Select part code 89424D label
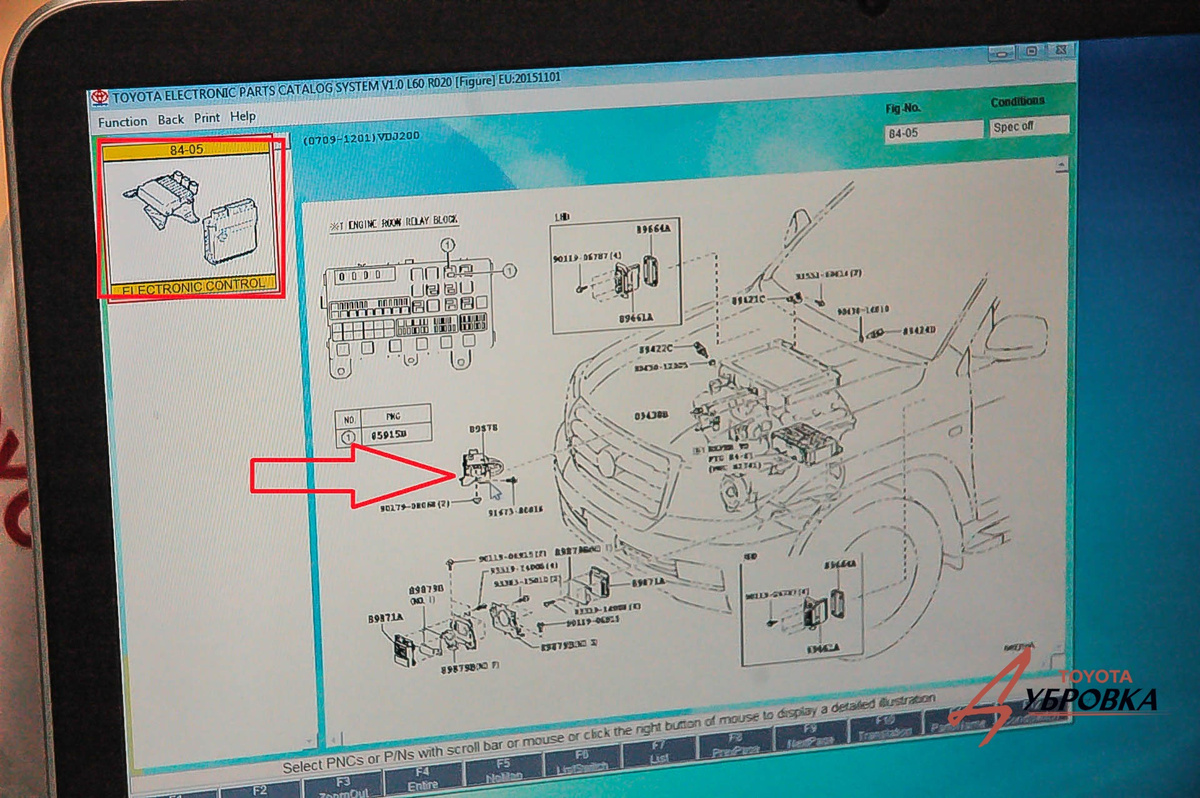 tap(917, 329)
